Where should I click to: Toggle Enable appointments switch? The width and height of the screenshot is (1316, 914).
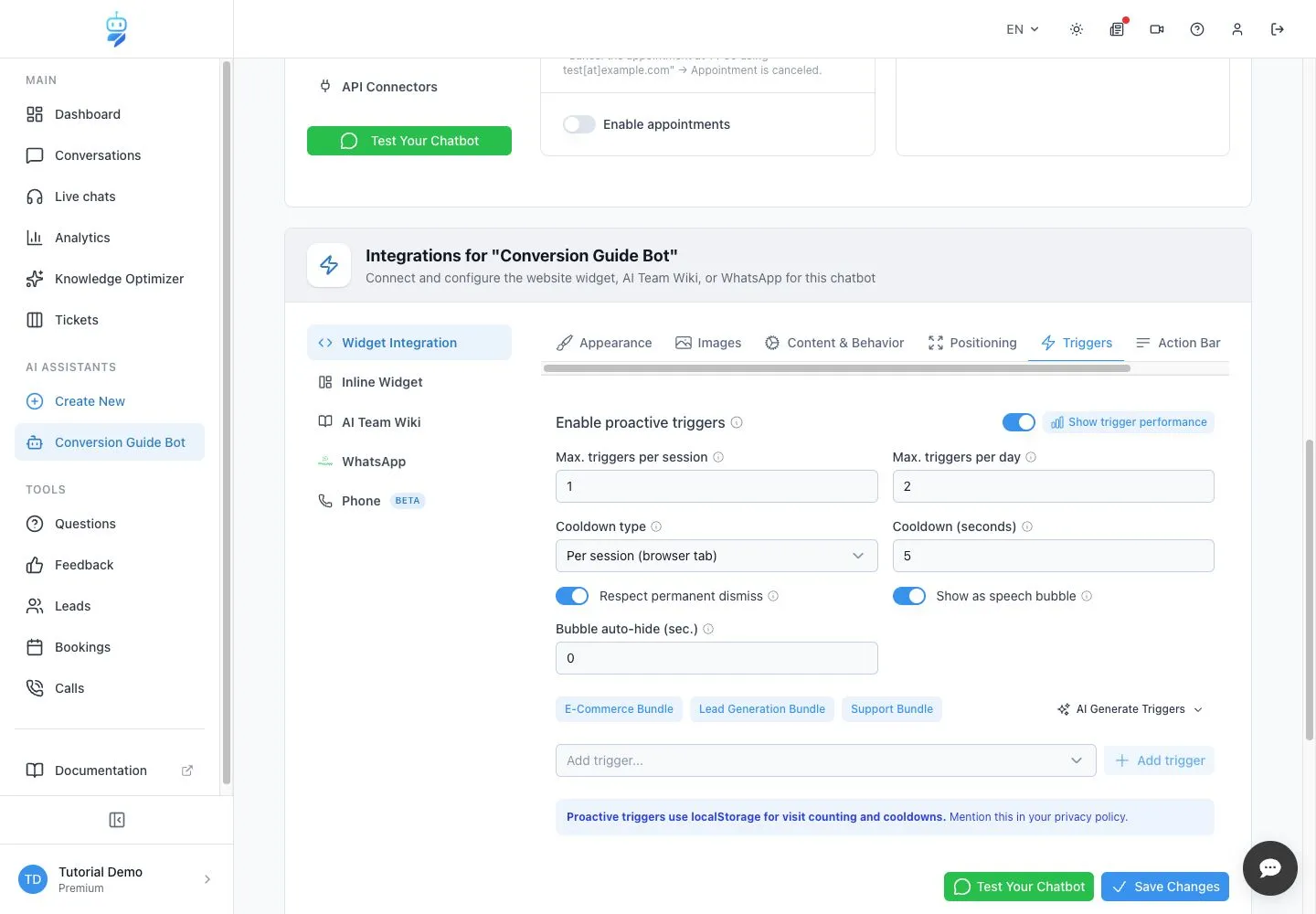pos(579,124)
